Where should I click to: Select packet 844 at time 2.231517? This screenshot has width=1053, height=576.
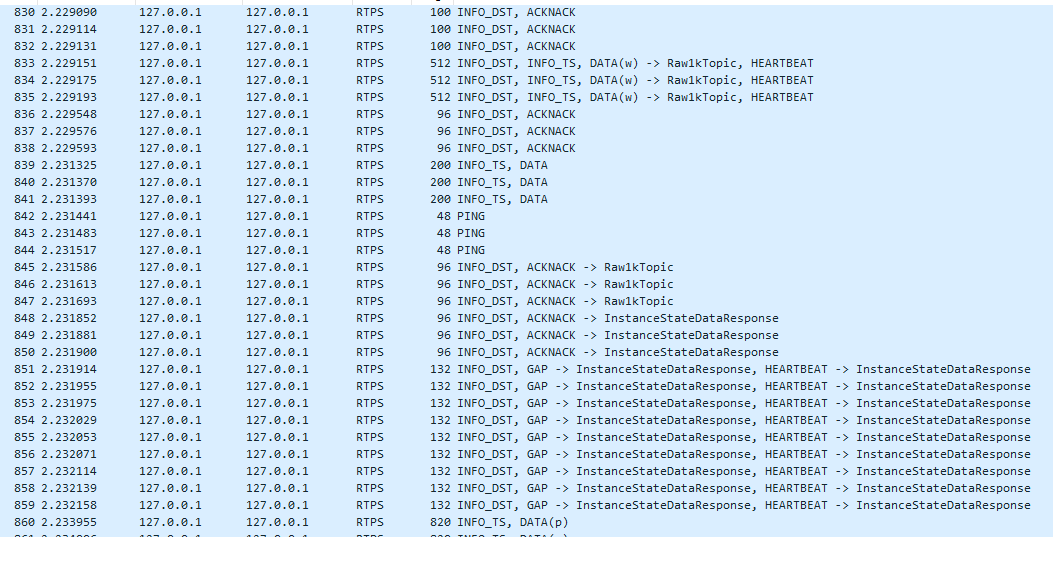(x=526, y=250)
